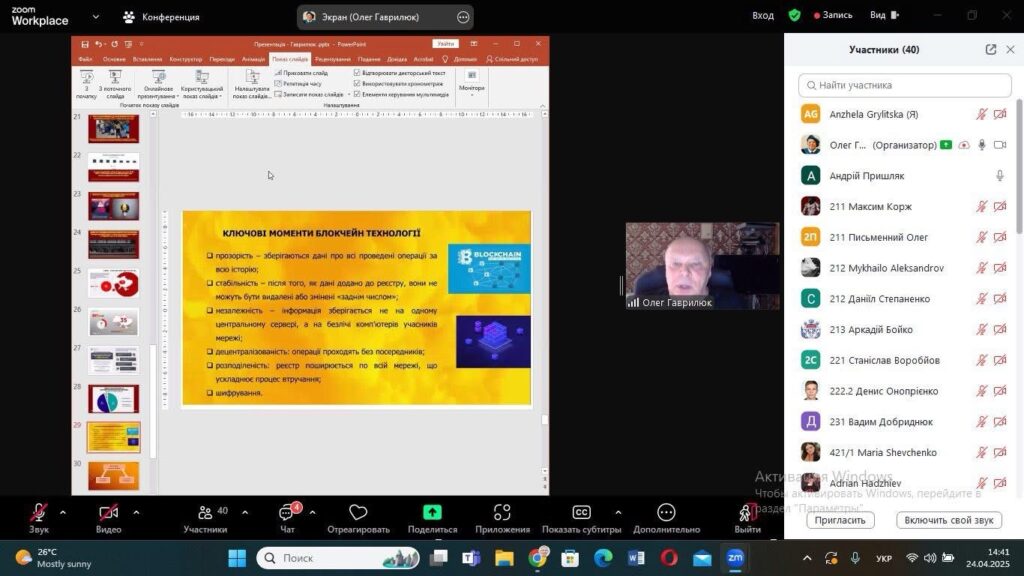Viewport: 1024px width, 576px height.
Task: Click the Invite button in participants panel
Action: tap(840, 520)
